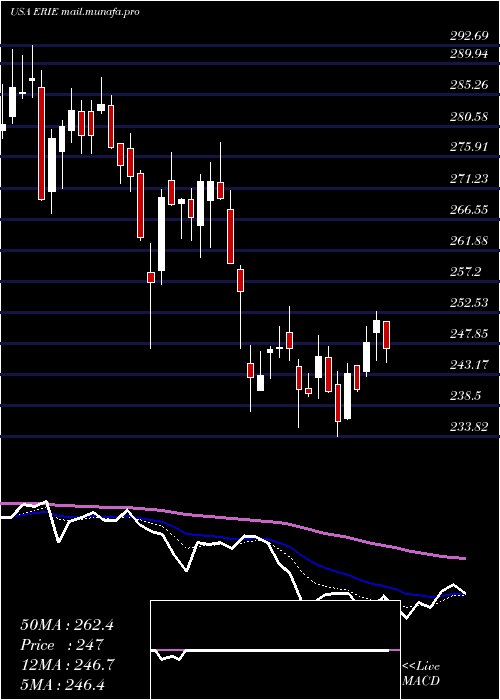Click the <<Live MACD label

pyautogui.click(x=421, y=673)
